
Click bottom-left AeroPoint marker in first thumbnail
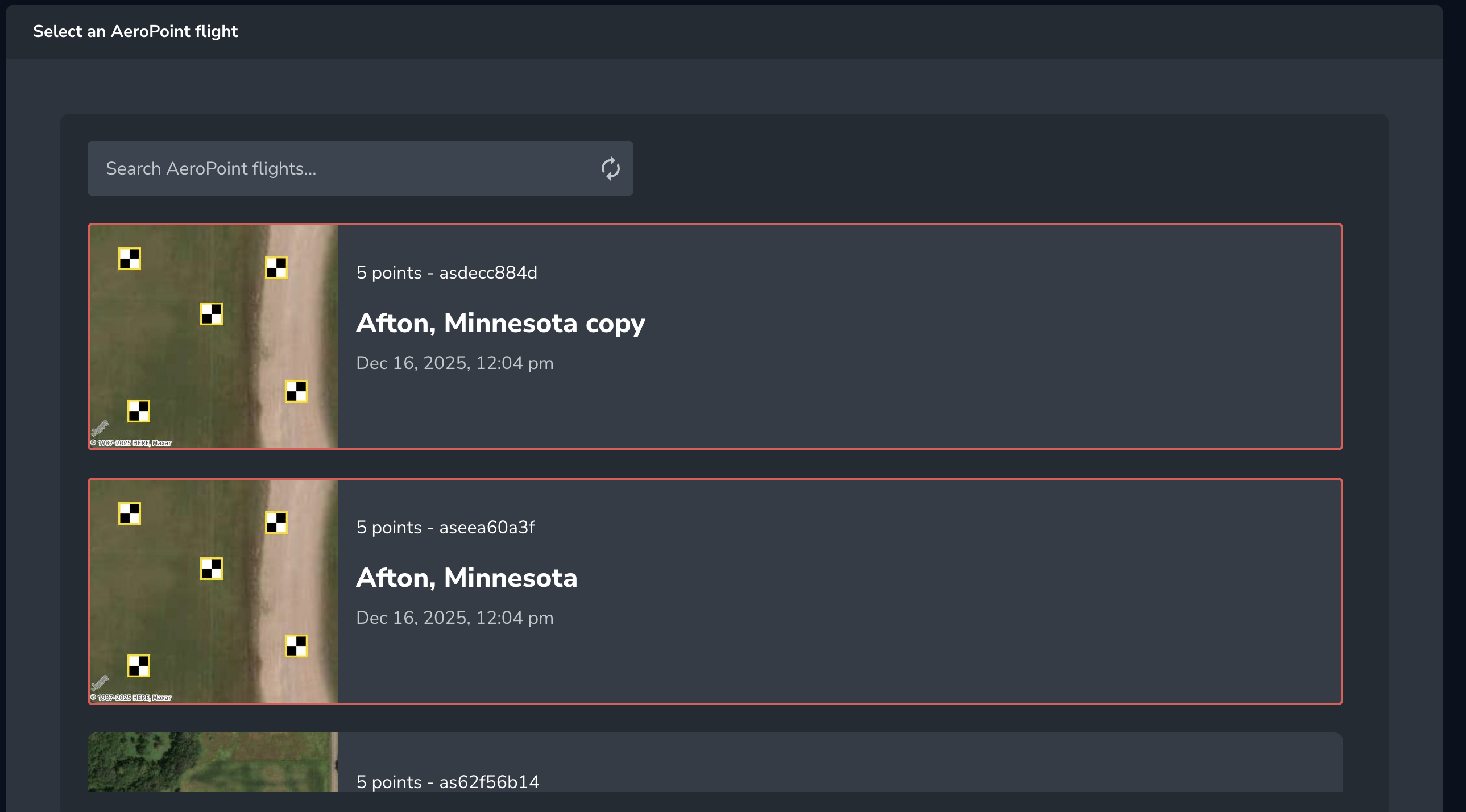(139, 411)
